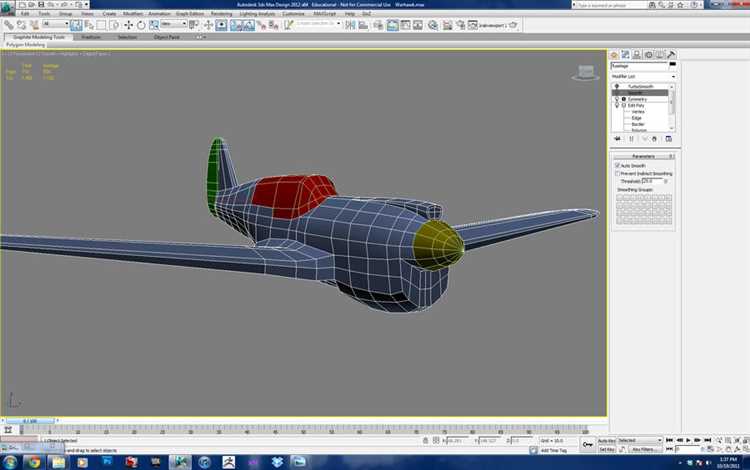Go to the start frame
750x470 pixels.
click(669, 440)
